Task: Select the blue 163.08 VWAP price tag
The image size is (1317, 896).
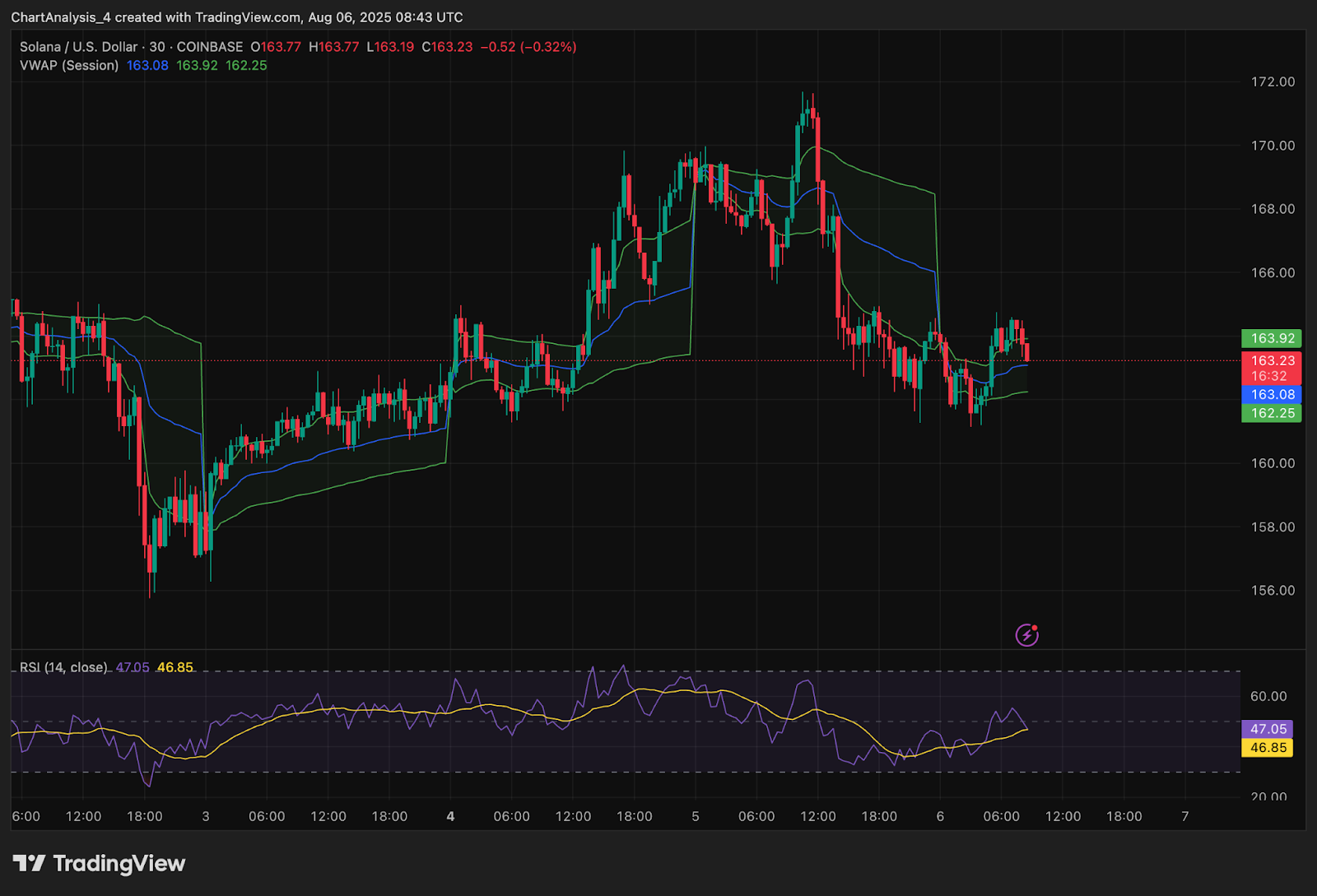Action: [x=1272, y=395]
